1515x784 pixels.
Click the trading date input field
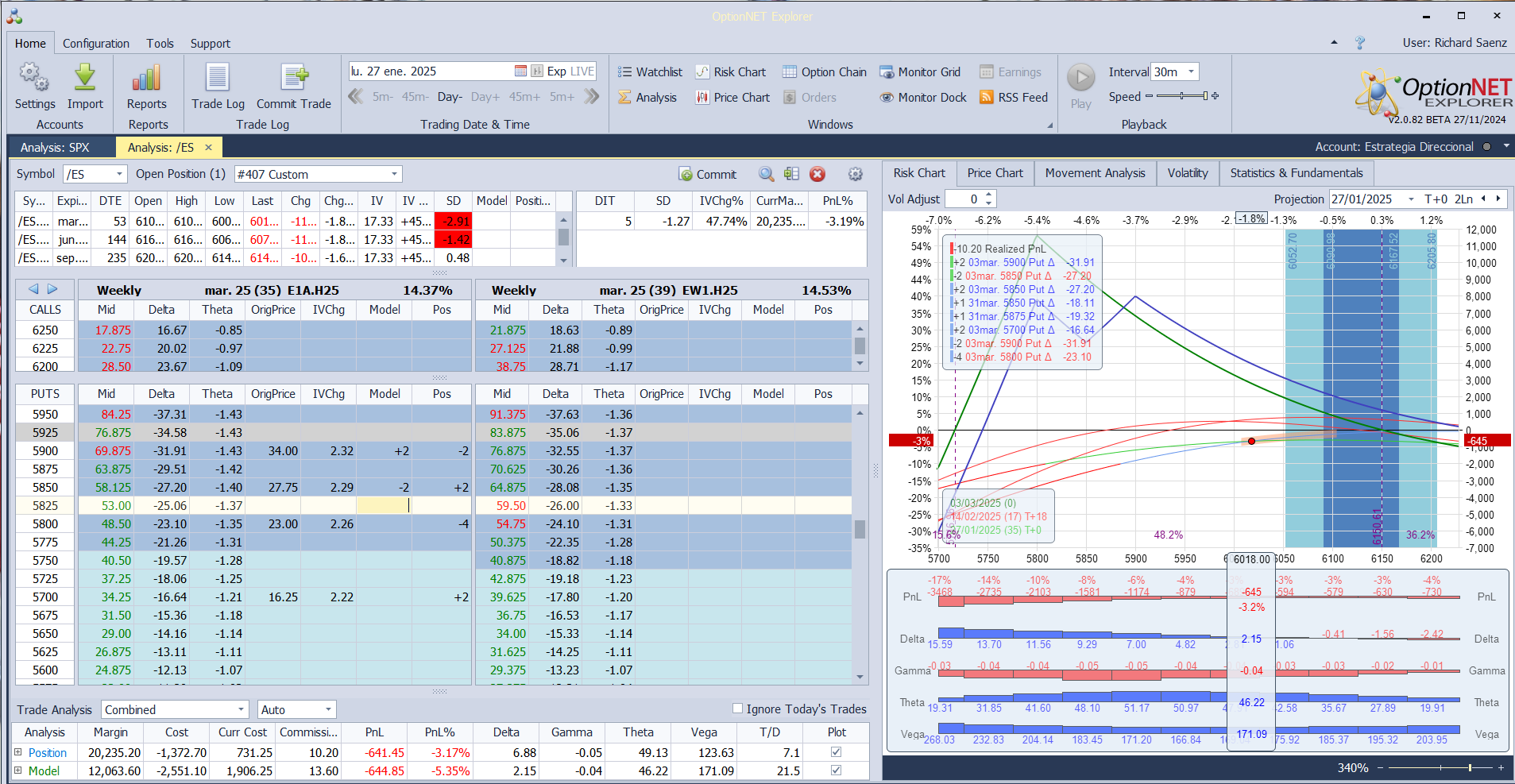(431, 71)
